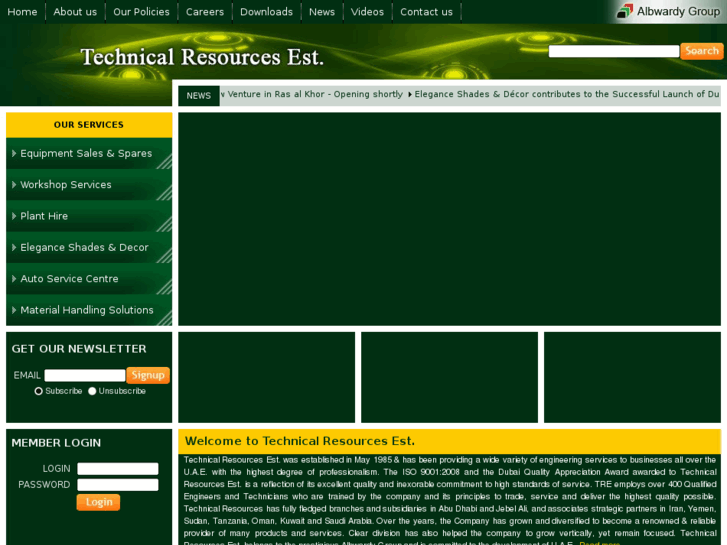Expand the arrow beside Elegance Shades & Decor
This screenshot has height=545, width=727.
click(14, 247)
